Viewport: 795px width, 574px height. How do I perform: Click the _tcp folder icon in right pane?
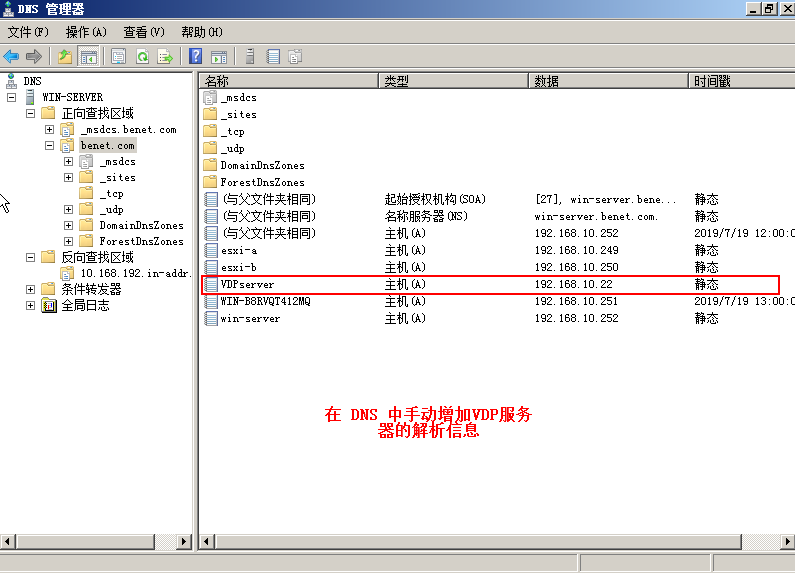click(210, 131)
